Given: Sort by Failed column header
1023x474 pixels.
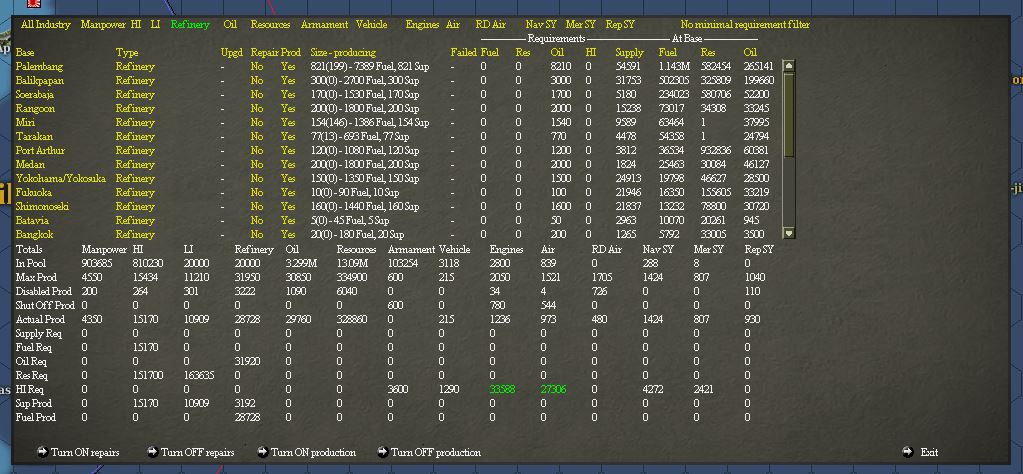Looking at the screenshot, I should pyautogui.click(x=463, y=52).
